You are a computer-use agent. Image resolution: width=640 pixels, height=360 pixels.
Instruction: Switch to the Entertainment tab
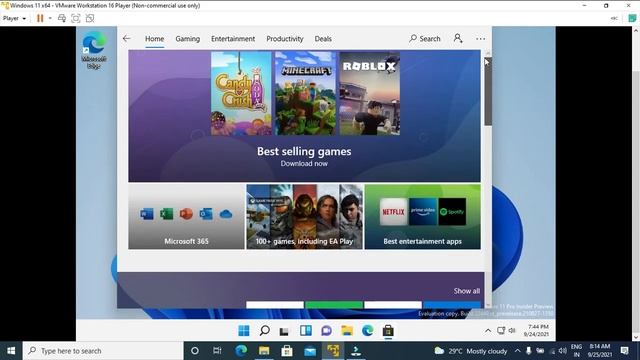tap(233, 39)
